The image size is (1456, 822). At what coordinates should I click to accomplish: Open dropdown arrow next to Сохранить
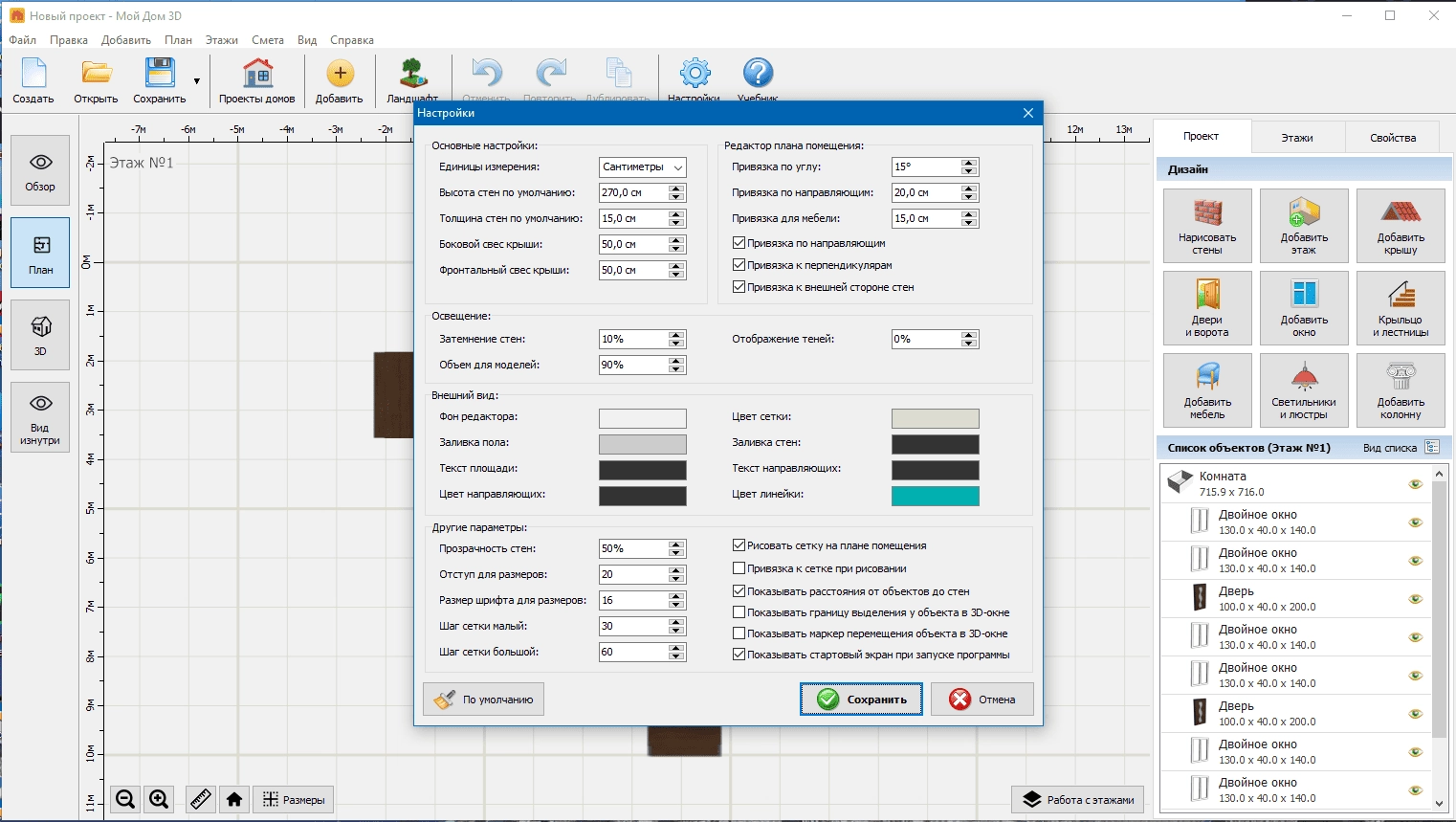(197, 81)
